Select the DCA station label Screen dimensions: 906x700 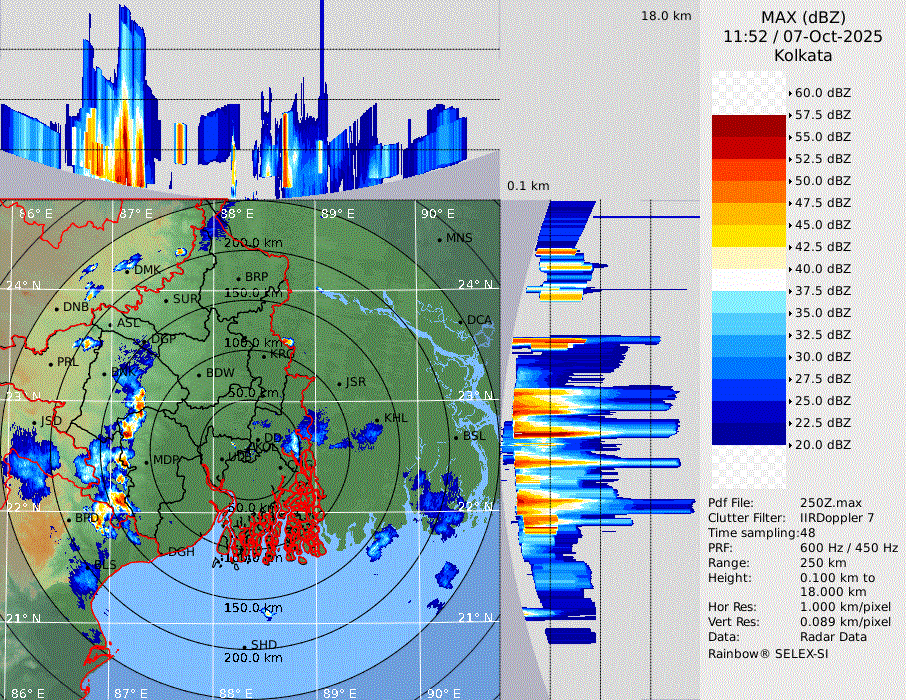click(x=480, y=320)
